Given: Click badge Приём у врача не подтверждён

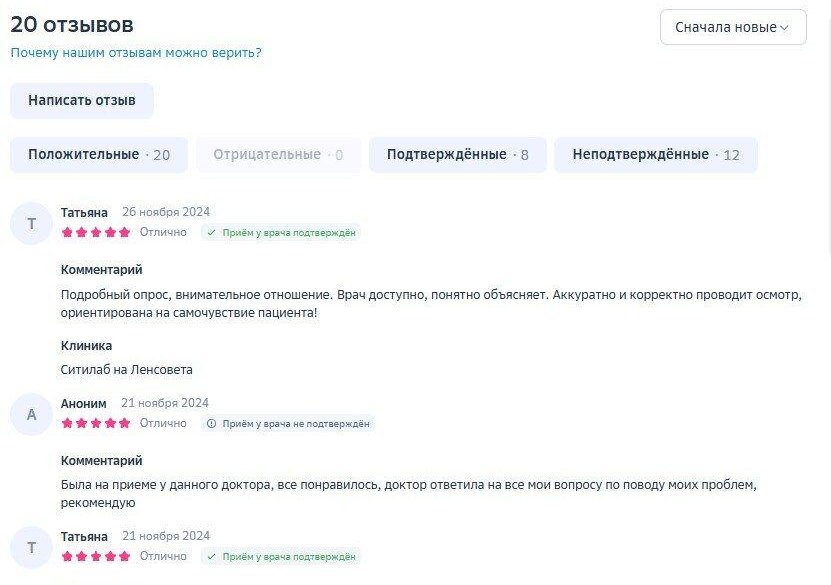Looking at the screenshot, I should [x=288, y=424].
